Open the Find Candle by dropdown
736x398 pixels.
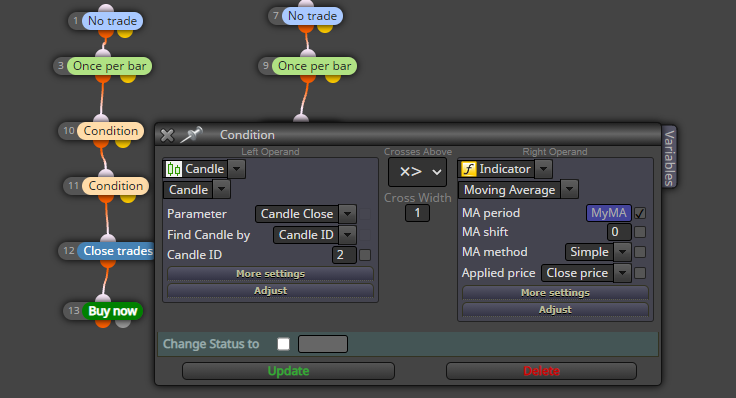(x=347, y=235)
